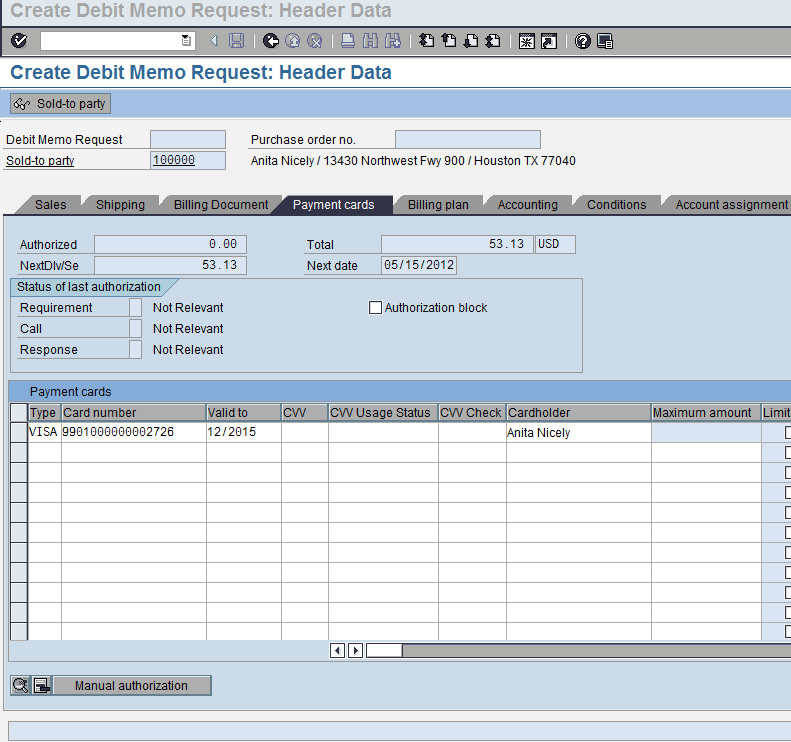This screenshot has height=742, width=791.
Task: Click the green Enter checkmark icon
Action: click(19, 41)
